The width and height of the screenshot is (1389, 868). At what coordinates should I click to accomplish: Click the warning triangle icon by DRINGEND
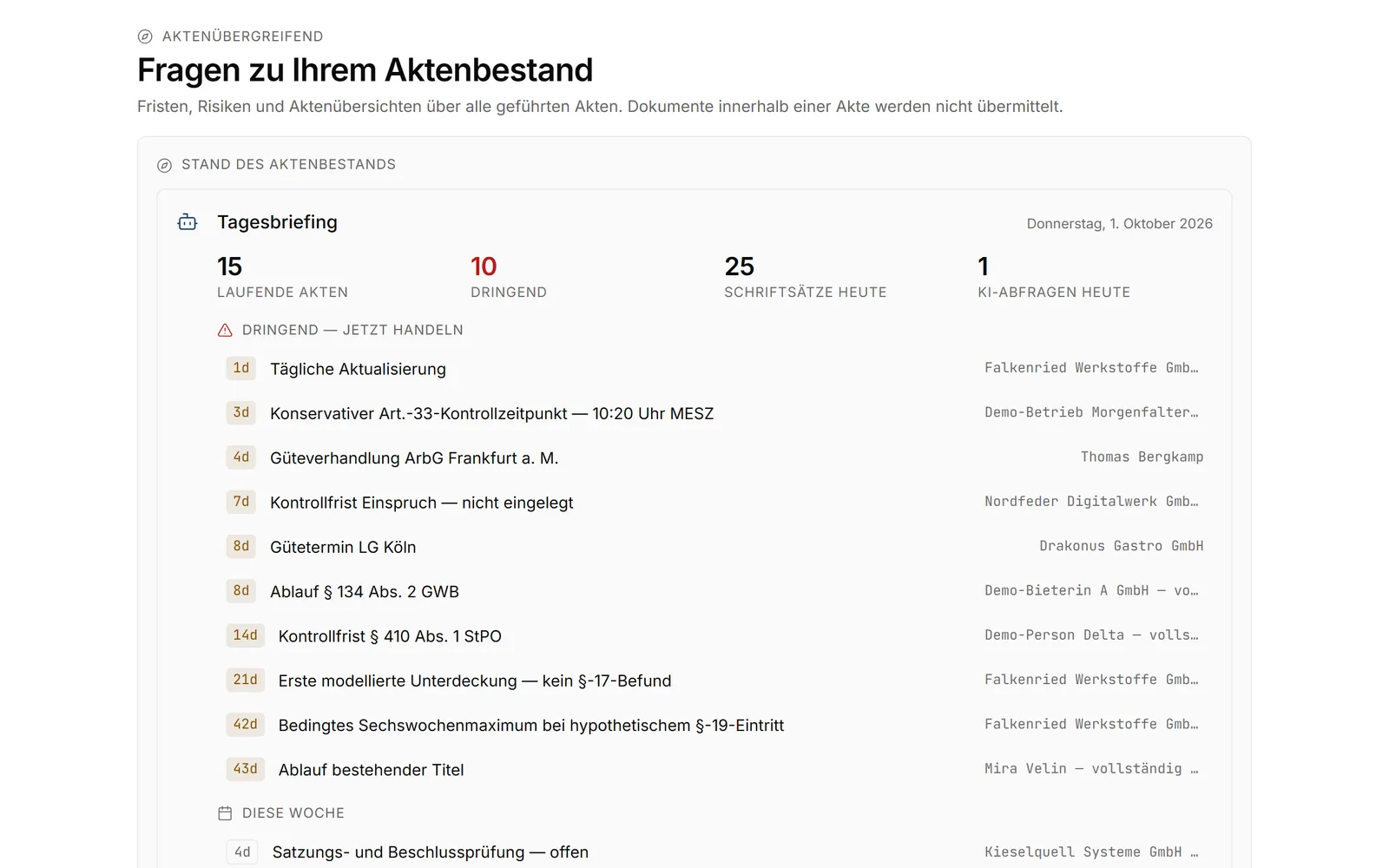point(225,330)
